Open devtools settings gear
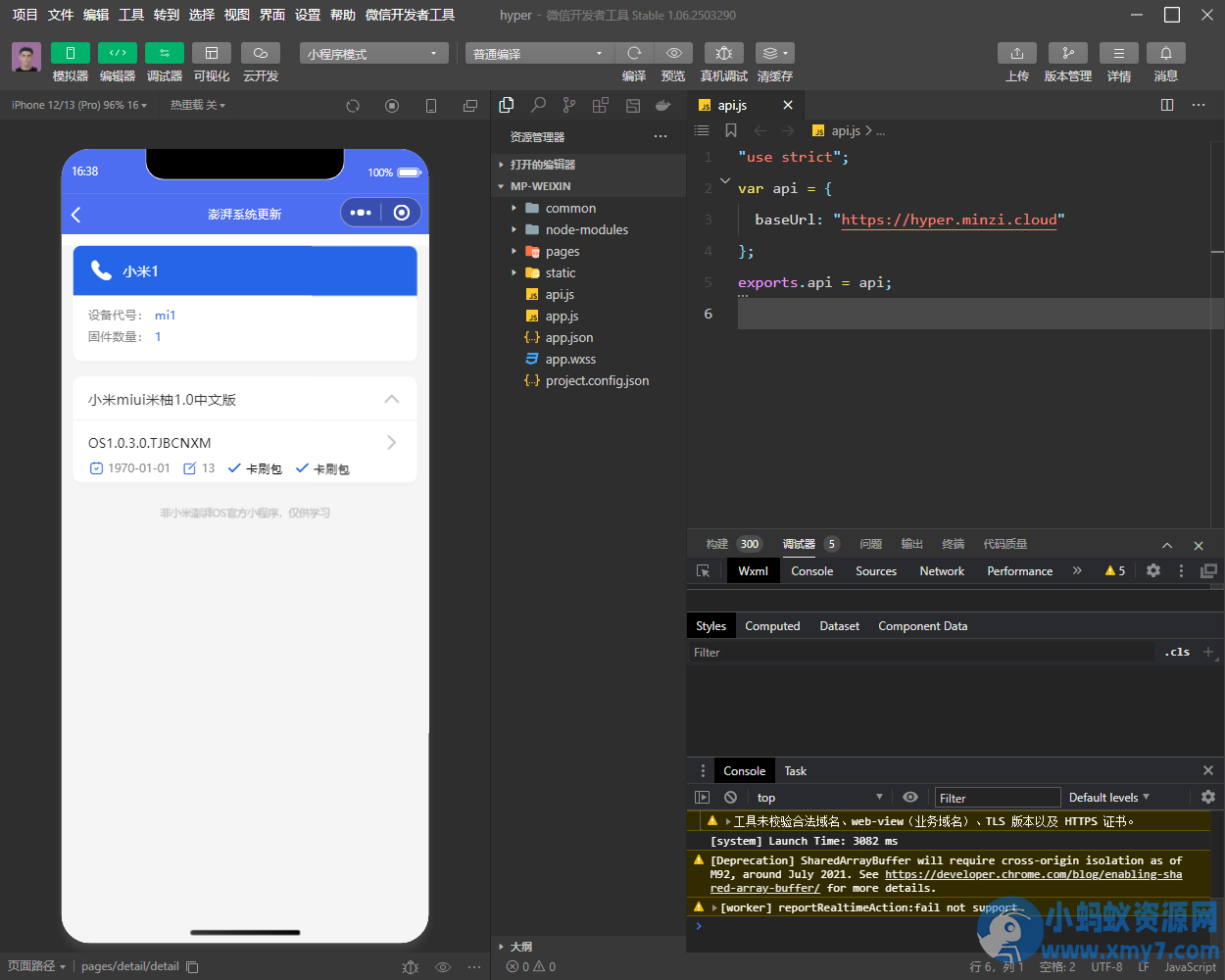This screenshot has width=1225, height=980. pos(1153,570)
